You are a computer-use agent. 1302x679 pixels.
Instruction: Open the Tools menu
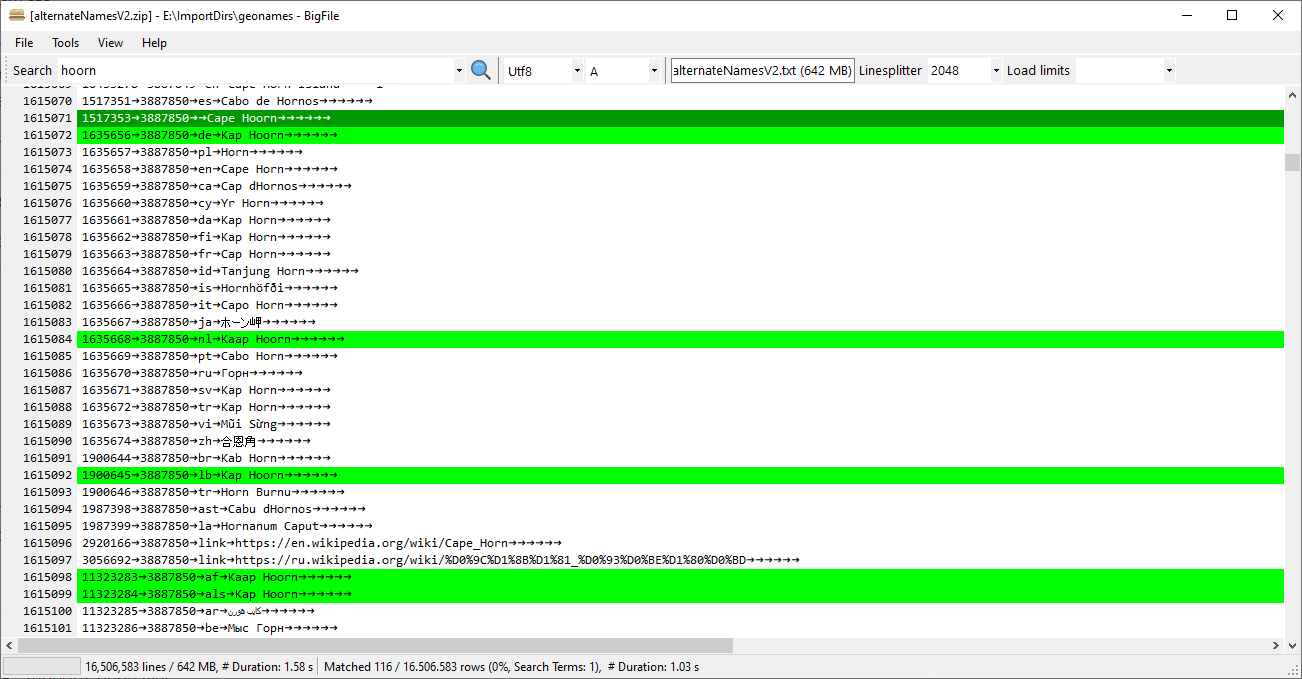pyautogui.click(x=65, y=43)
